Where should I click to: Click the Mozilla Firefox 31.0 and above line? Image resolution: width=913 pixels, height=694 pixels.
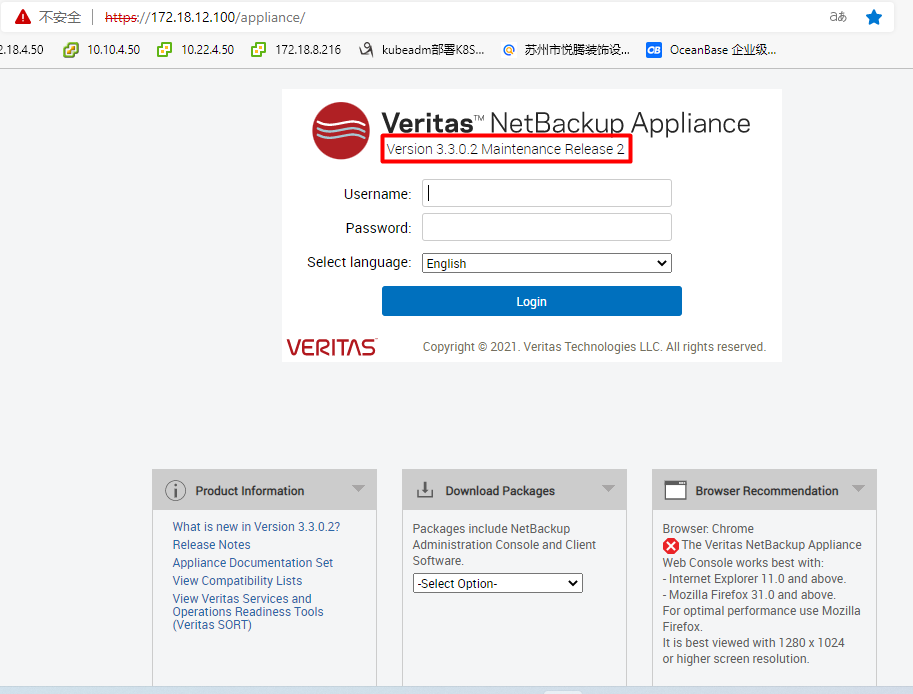pos(749,595)
